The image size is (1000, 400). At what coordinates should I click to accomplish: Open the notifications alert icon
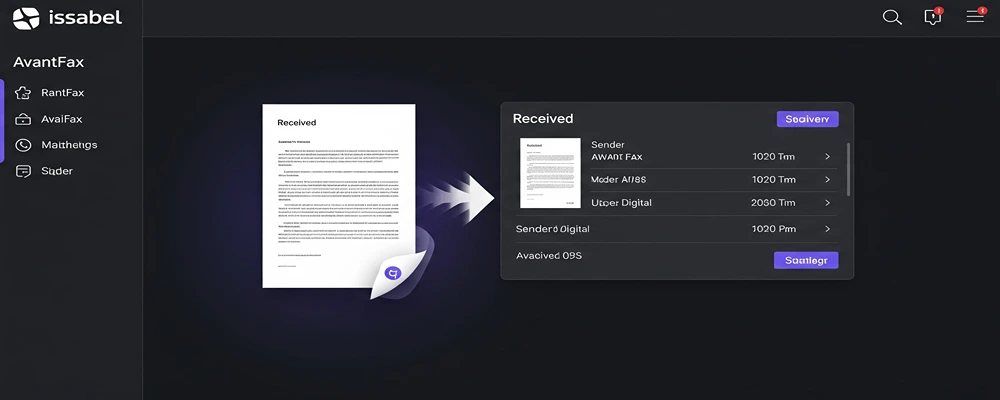[x=933, y=17]
